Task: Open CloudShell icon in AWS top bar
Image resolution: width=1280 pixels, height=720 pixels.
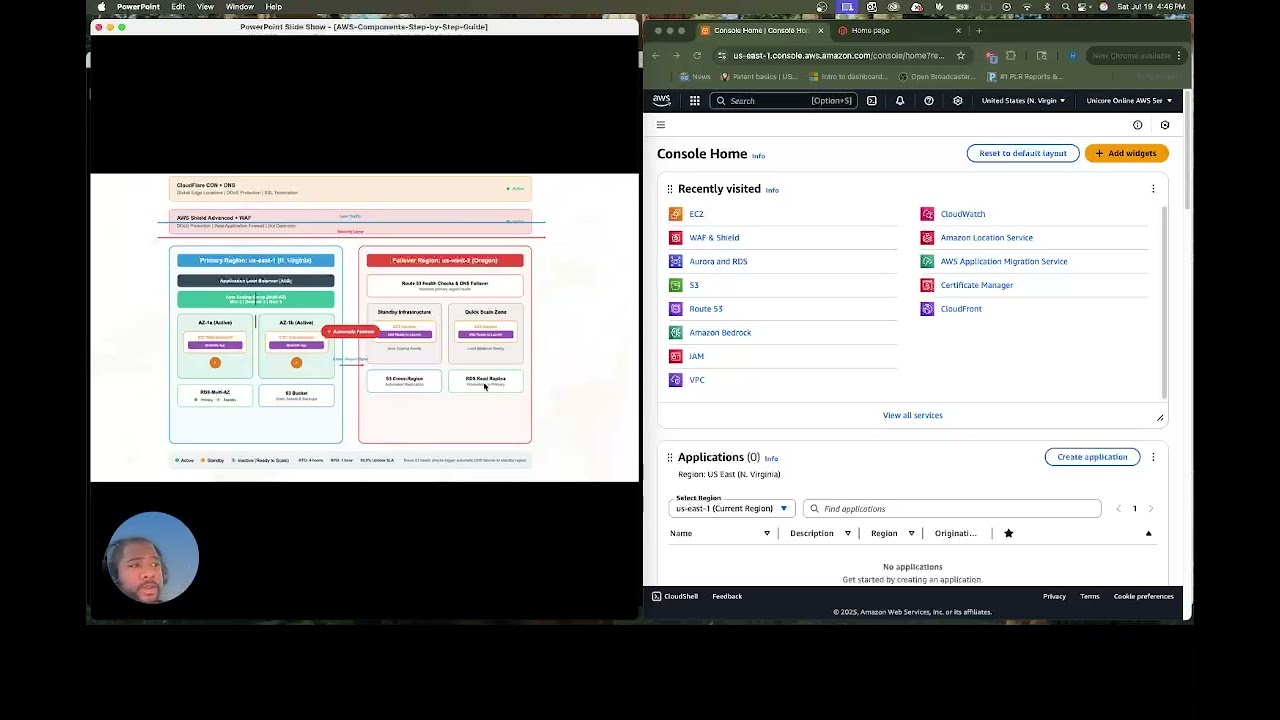Action: tap(872, 100)
